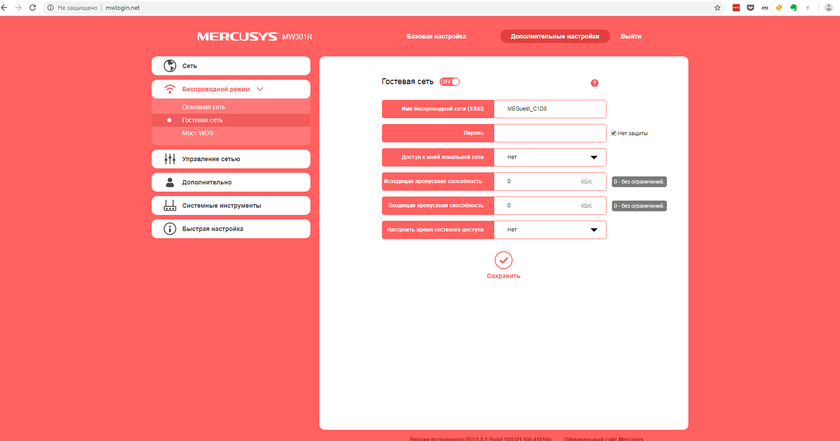This screenshot has width=840, height=441.
Task: Open the red question mark help icon
Action: coord(594,83)
